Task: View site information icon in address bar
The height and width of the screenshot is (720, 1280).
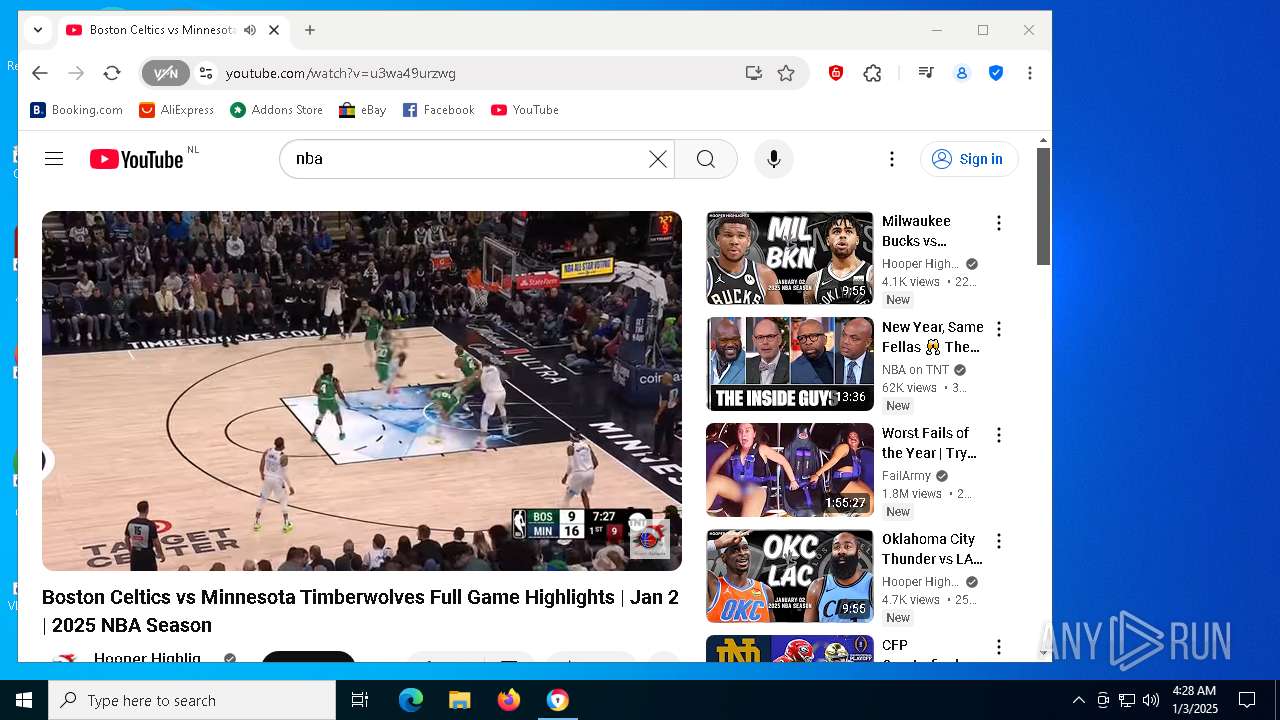Action: pyautogui.click(x=206, y=73)
